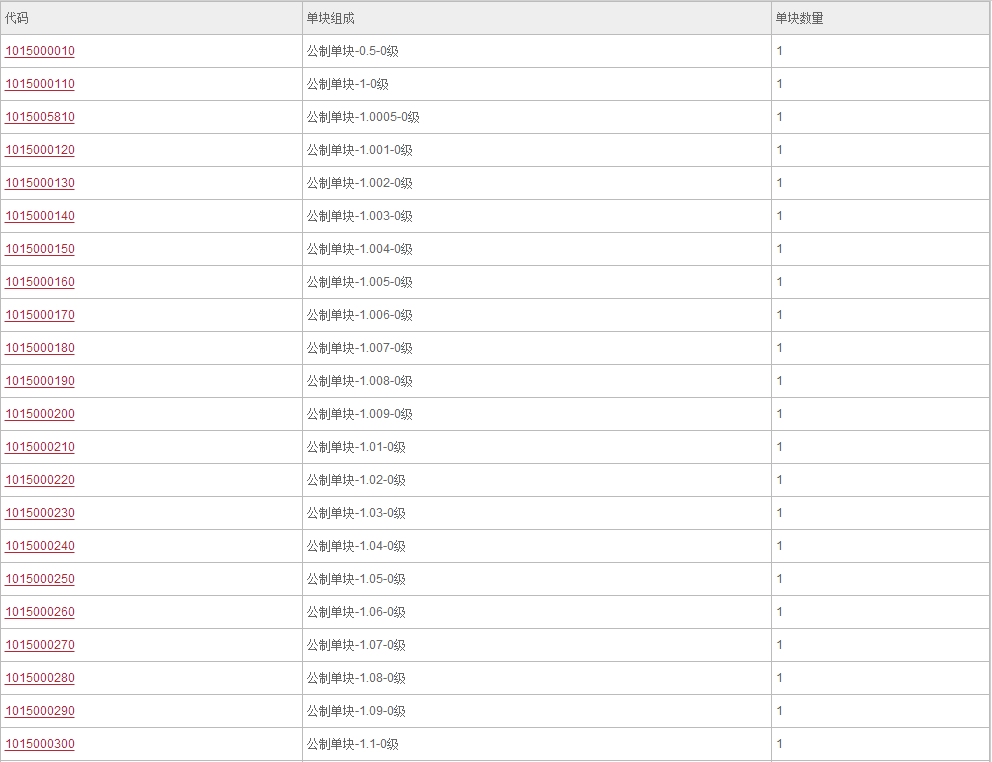Select cell 公制单块-1.002-0级
The image size is (992, 762).
pyautogui.click(x=536, y=183)
